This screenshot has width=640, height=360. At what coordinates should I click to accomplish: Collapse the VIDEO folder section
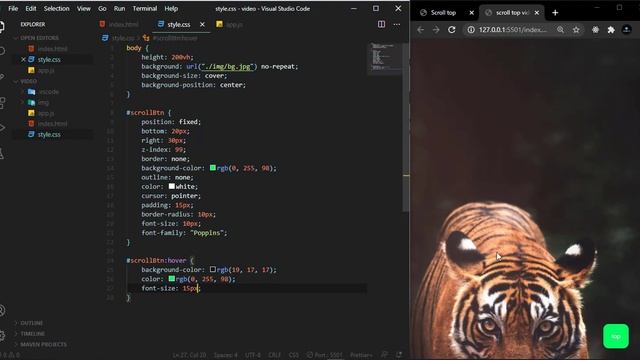coord(26,81)
